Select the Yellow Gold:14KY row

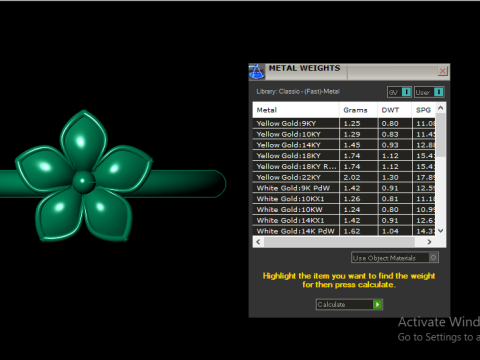344,145
